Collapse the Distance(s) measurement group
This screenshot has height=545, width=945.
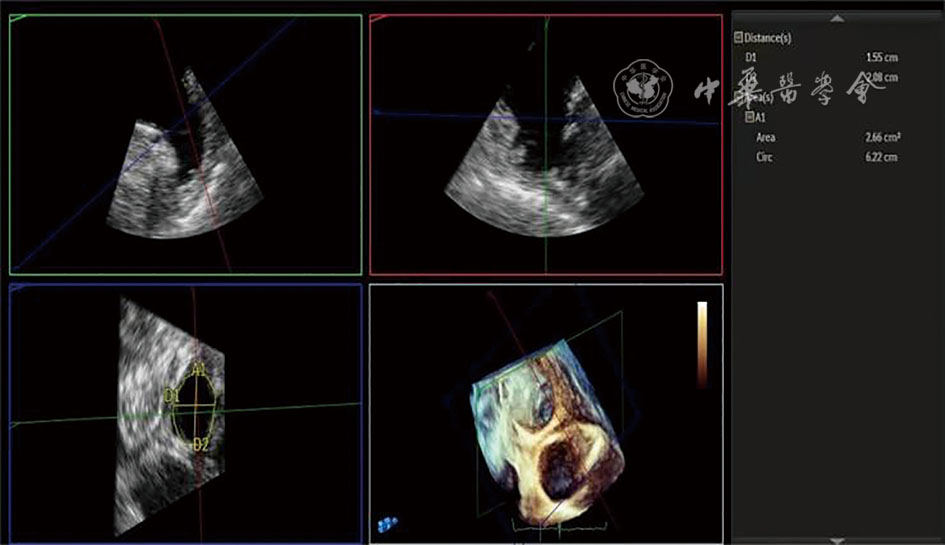738,38
